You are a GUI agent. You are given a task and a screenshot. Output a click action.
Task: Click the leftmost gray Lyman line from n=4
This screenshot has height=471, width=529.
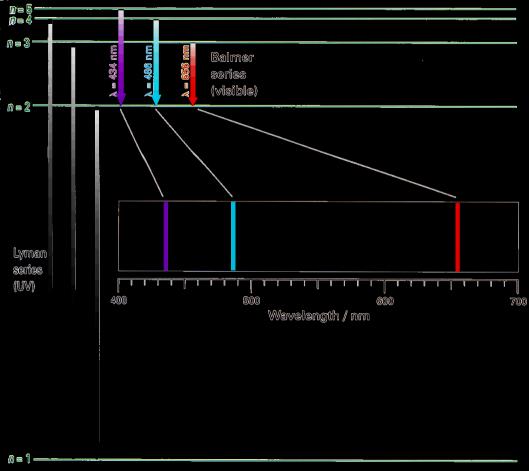pyautogui.click(x=51, y=156)
